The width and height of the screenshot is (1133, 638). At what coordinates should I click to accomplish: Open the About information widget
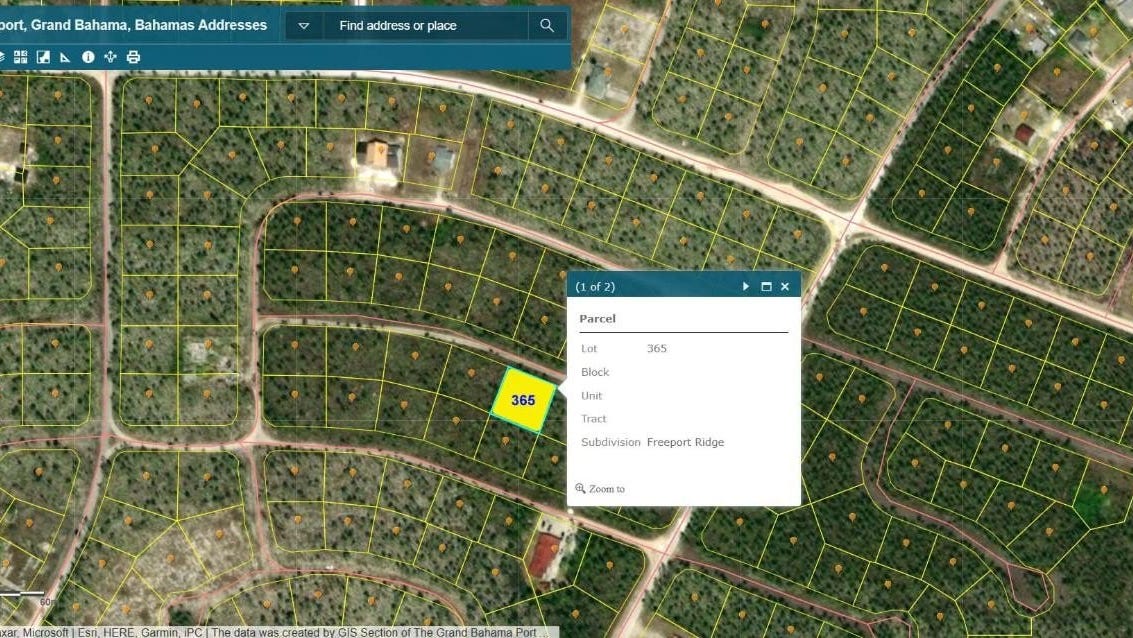point(88,57)
